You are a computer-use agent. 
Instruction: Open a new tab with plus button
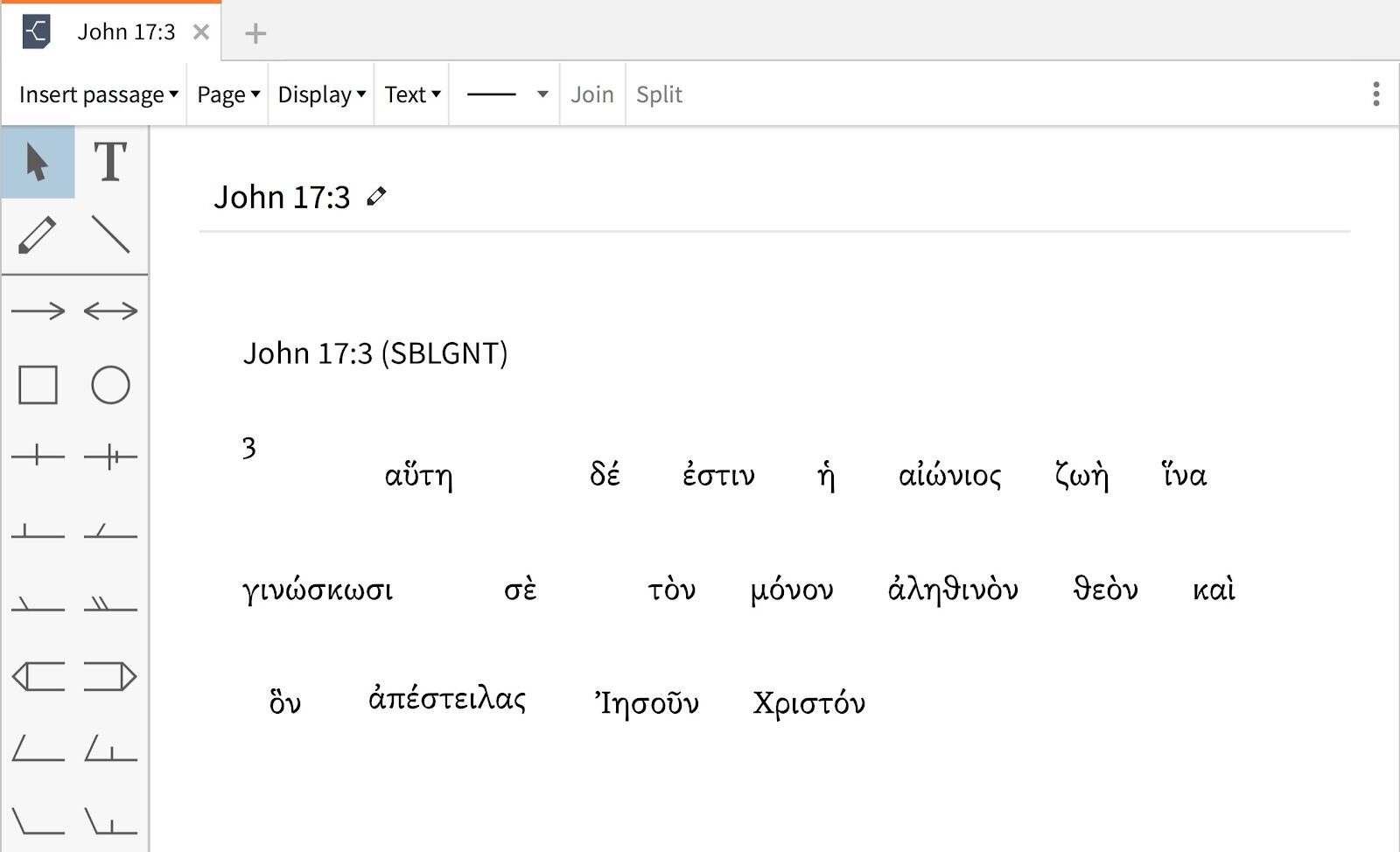(255, 33)
